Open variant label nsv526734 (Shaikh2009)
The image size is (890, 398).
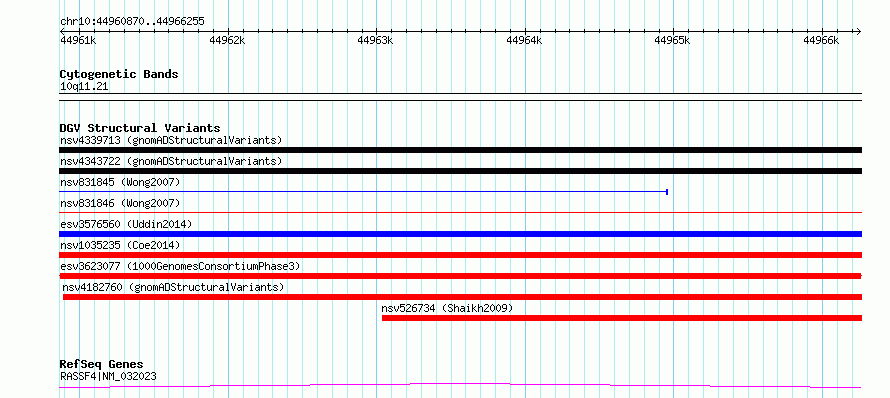[x=447, y=308]
